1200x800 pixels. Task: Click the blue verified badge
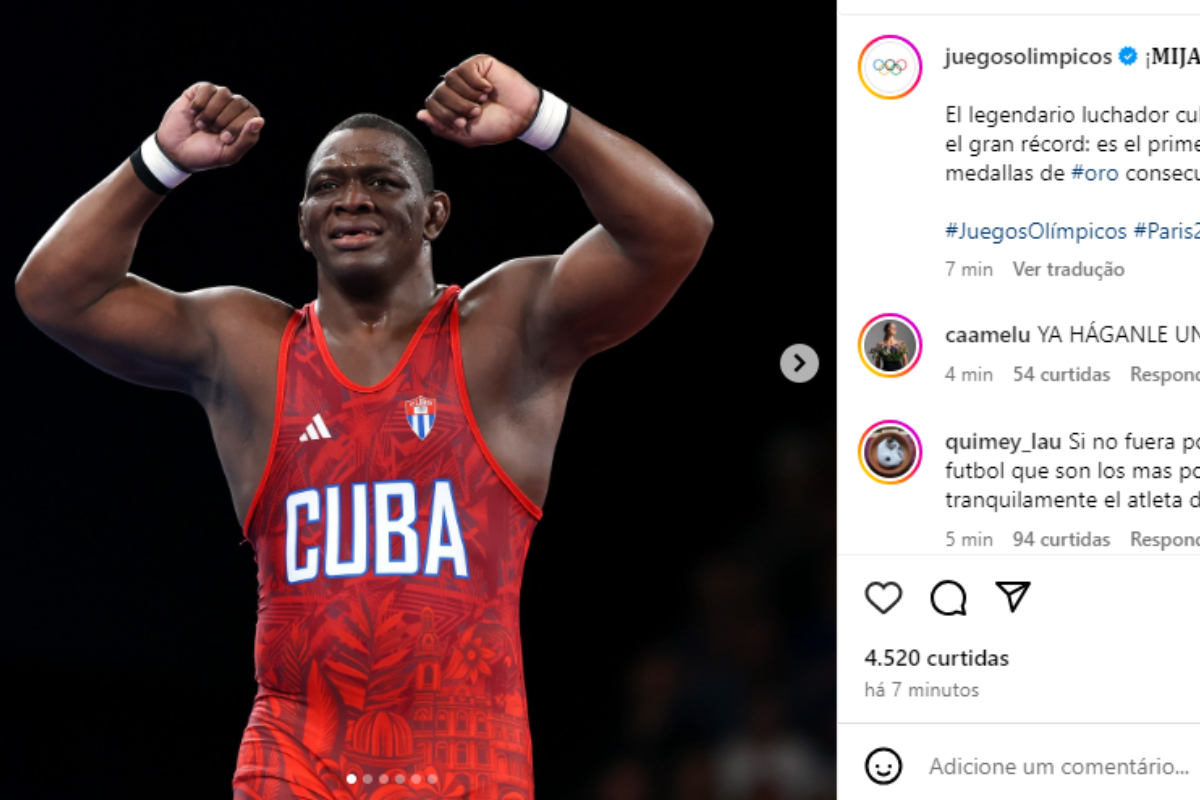pyautogui.click(x=1128, y=57)
